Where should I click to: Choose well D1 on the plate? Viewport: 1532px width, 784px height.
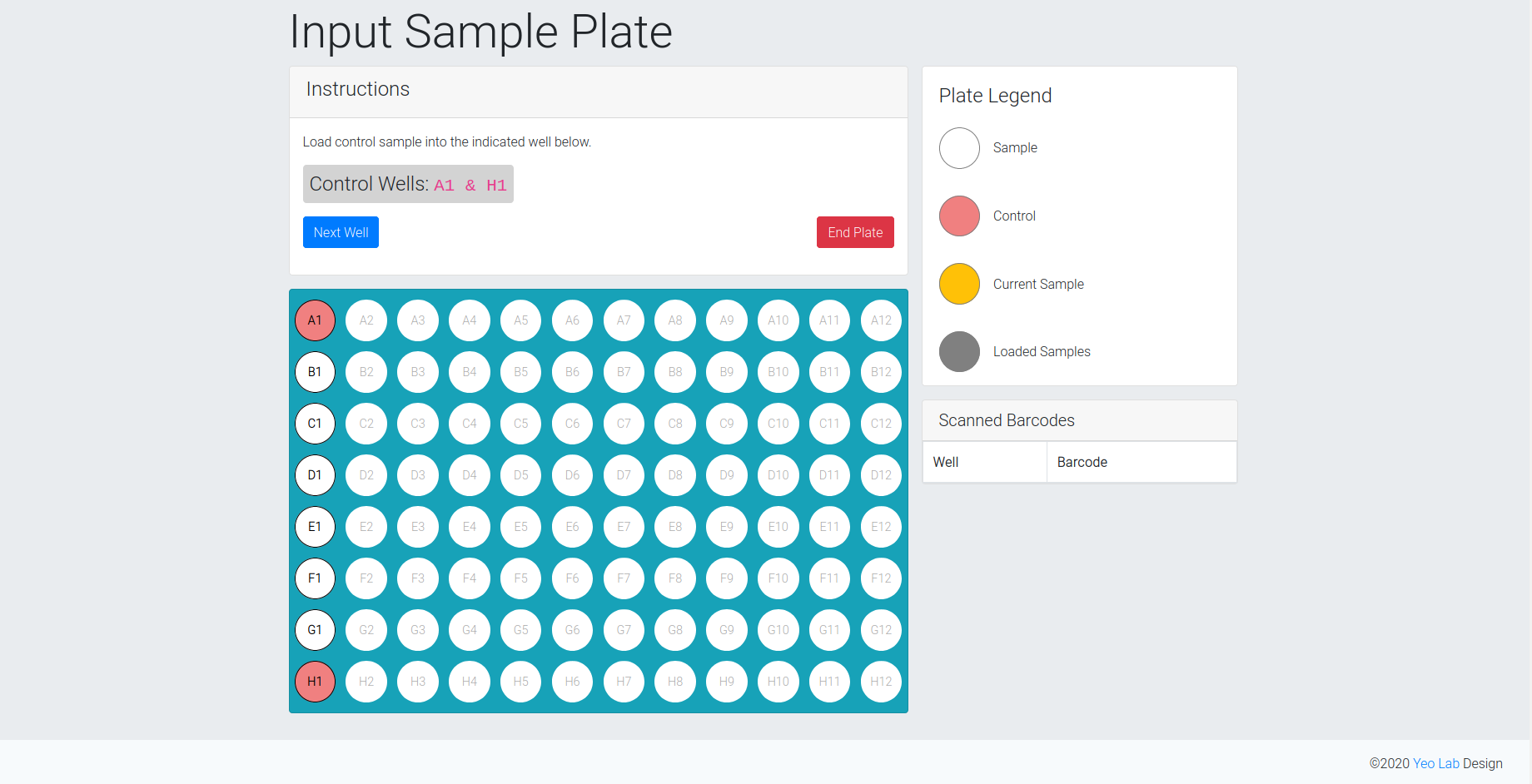(315, 475)
